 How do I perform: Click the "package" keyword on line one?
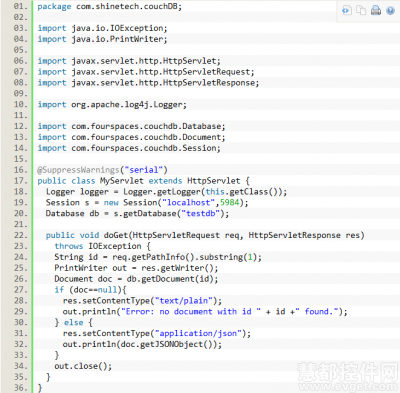click(54, 7)
